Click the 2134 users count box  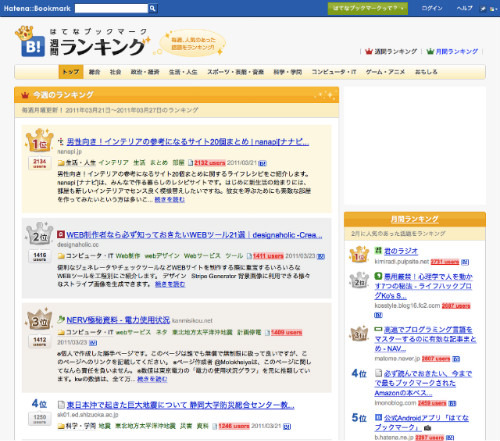pyautogui.click(x=40, y=163)
